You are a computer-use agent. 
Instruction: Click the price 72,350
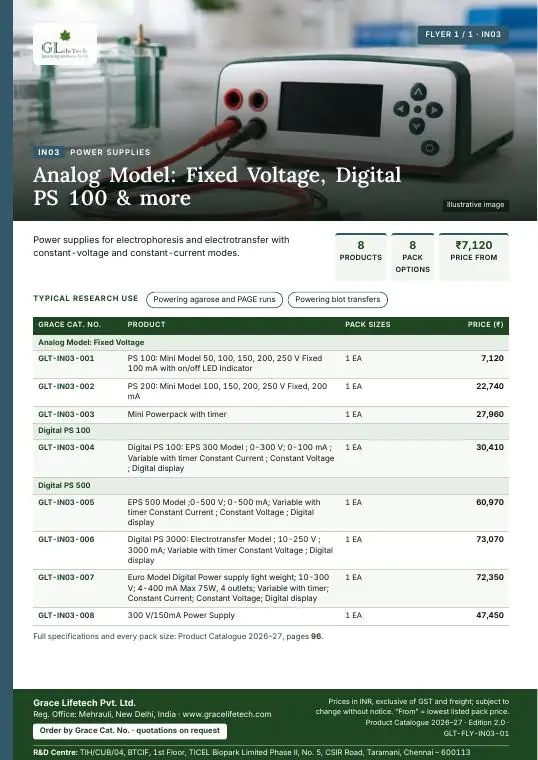(490, 577)
